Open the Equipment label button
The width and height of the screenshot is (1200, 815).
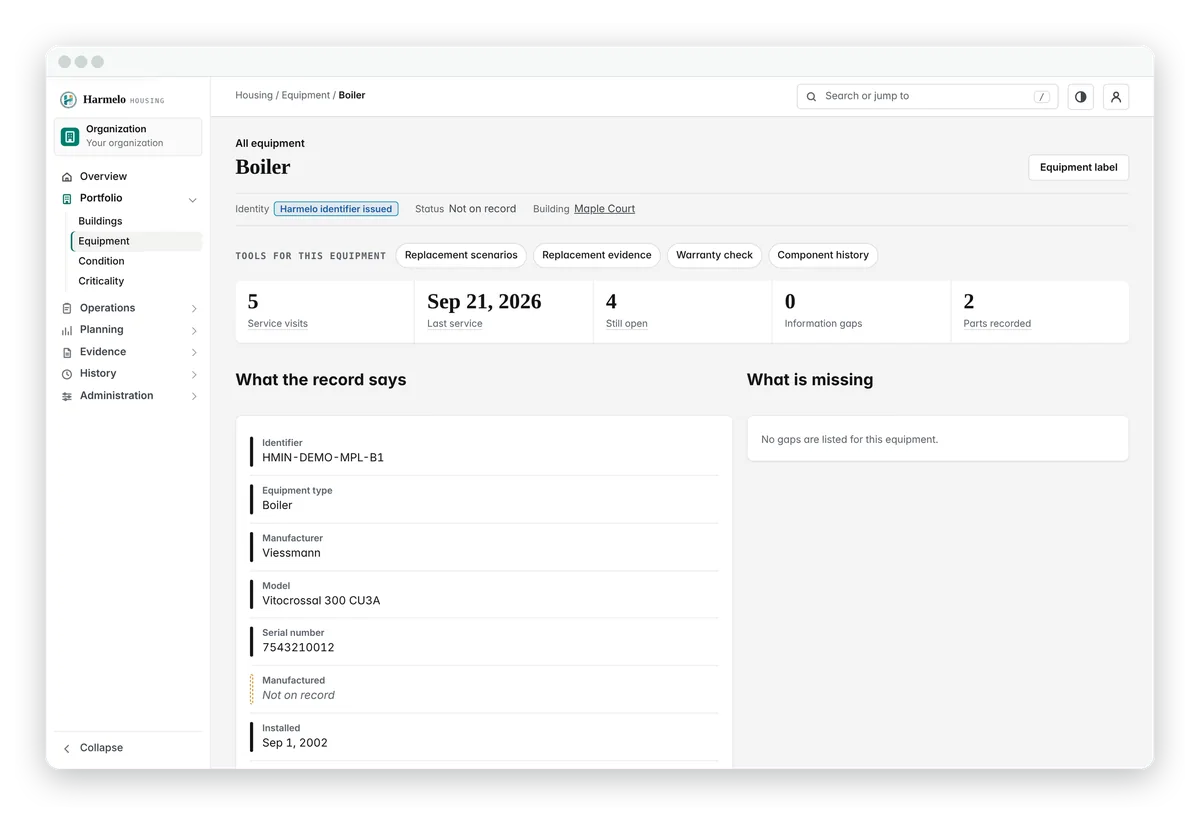pyautogui.click(x=1078, y=168)
